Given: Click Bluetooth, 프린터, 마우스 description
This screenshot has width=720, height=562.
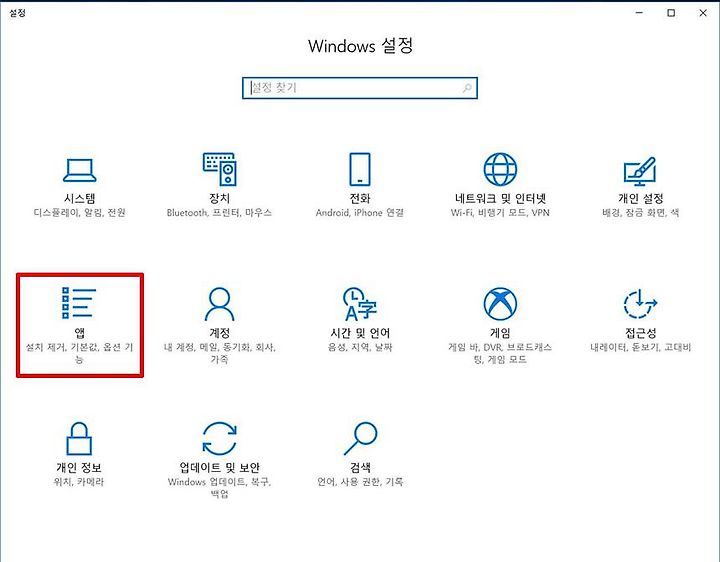Looking at the screenshot, I should [219, 213].
